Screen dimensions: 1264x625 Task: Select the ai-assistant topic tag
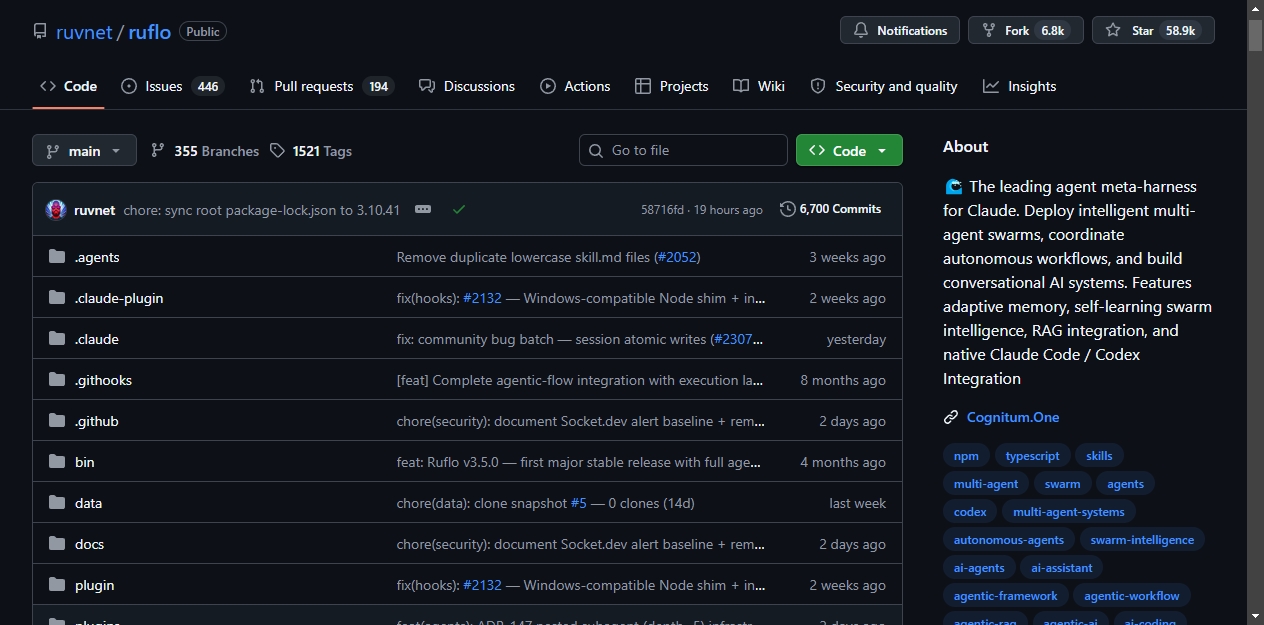tap(1062, 568)
